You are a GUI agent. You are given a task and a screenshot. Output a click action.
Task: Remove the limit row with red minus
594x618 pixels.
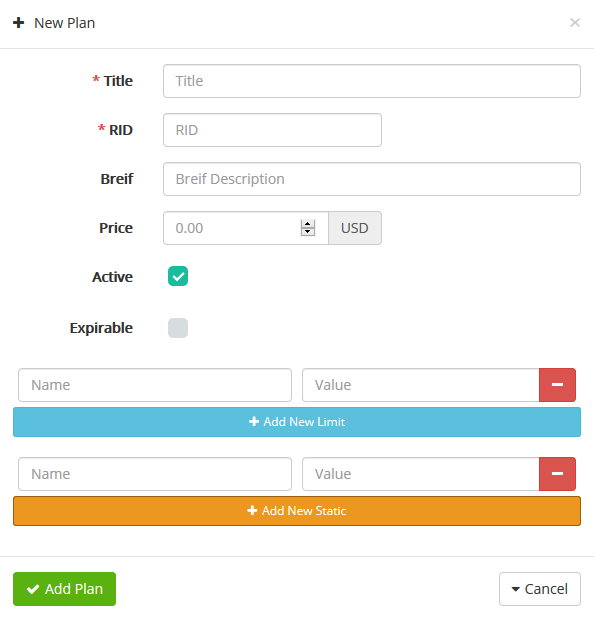(x=557, y=385)
